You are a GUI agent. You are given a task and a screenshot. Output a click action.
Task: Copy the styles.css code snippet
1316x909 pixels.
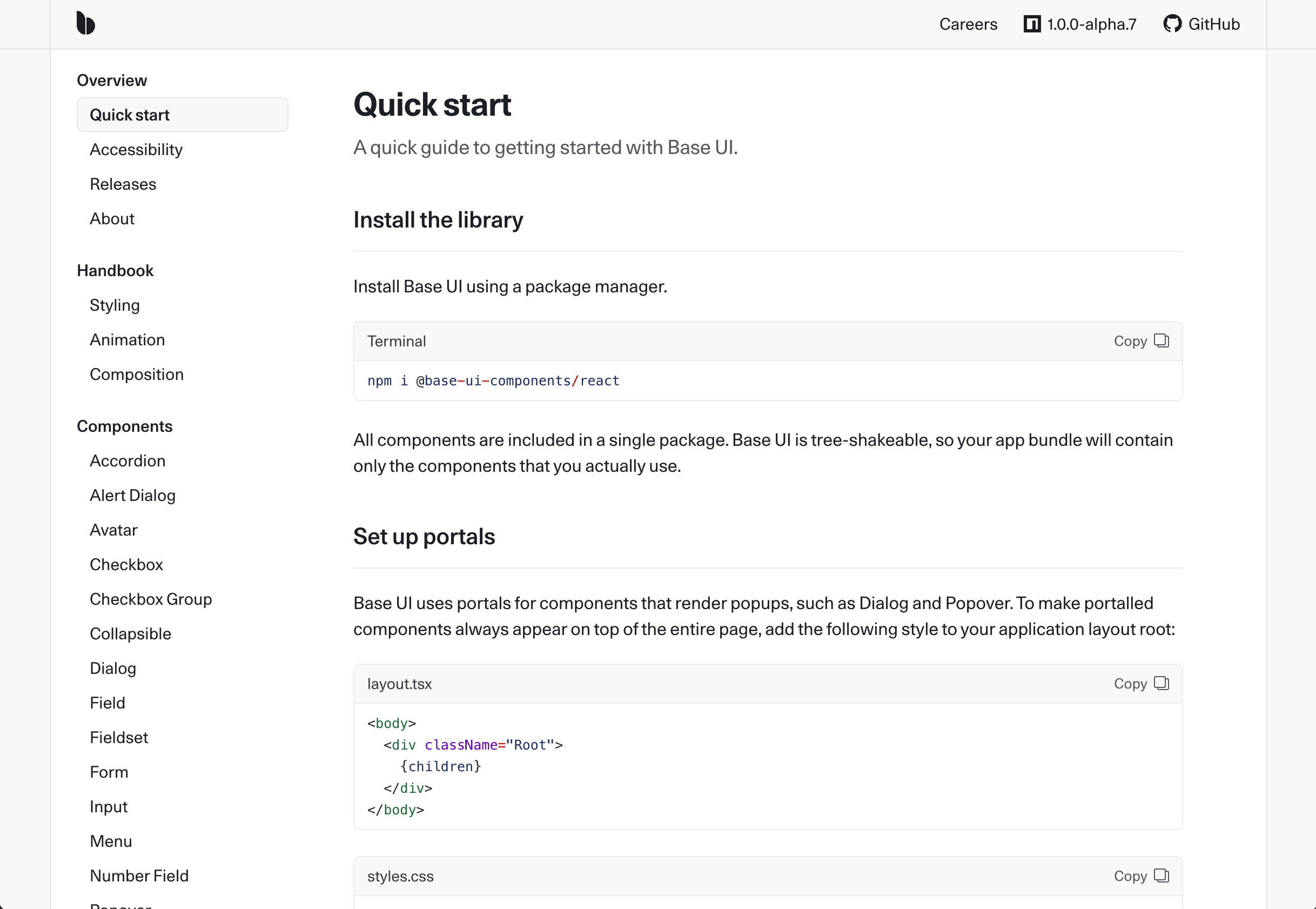(1140, 875)
